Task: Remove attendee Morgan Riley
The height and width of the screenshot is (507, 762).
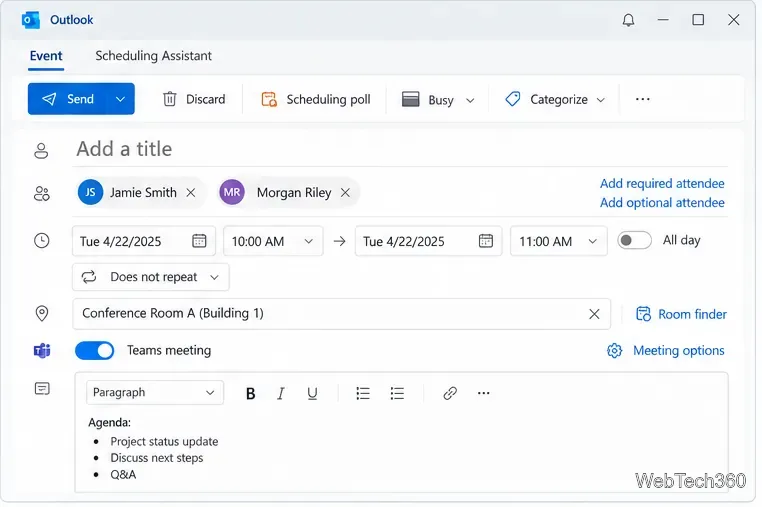Action: point(346,193)
